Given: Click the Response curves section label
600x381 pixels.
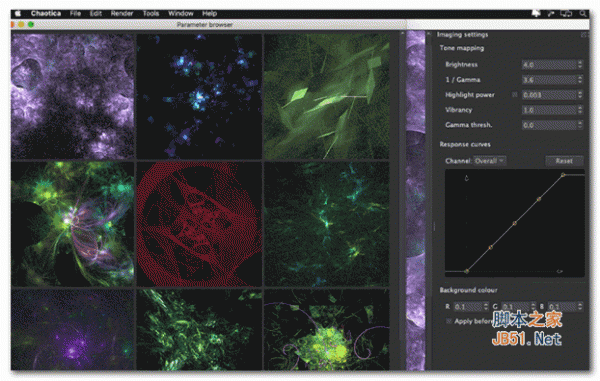Looking at the screenshot, I should pos(465,144).
